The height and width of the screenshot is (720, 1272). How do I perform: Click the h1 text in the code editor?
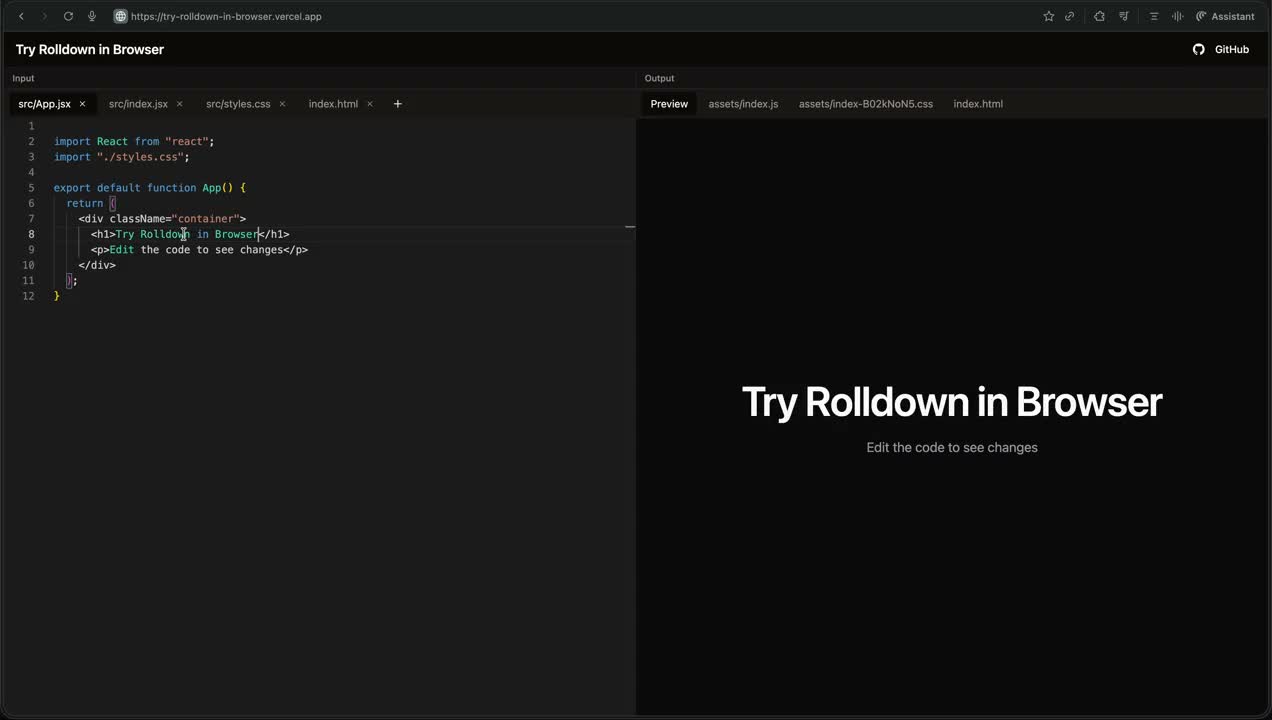[187, 234]
